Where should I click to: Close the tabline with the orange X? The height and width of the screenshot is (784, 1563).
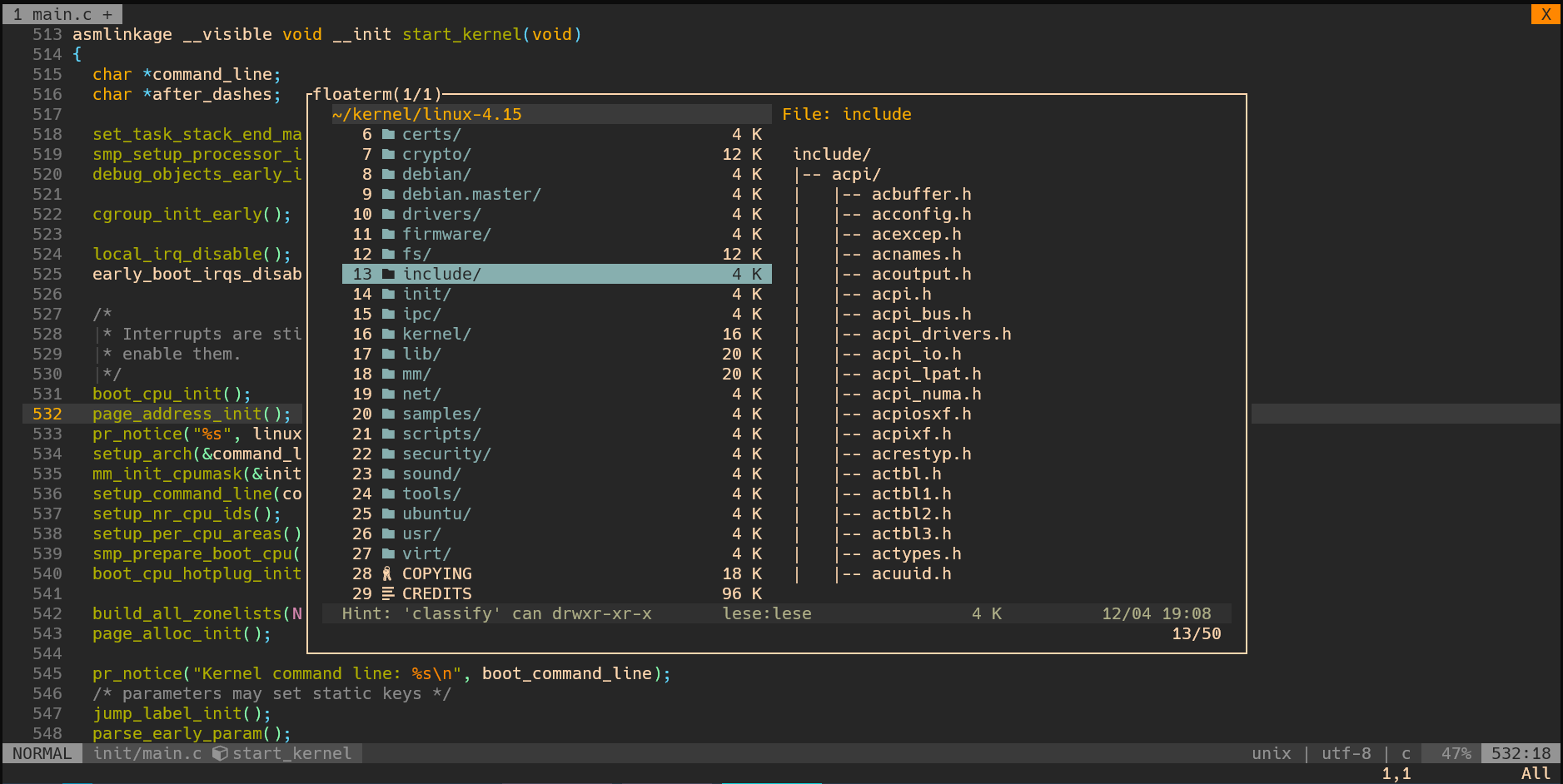coord(1546,14)
